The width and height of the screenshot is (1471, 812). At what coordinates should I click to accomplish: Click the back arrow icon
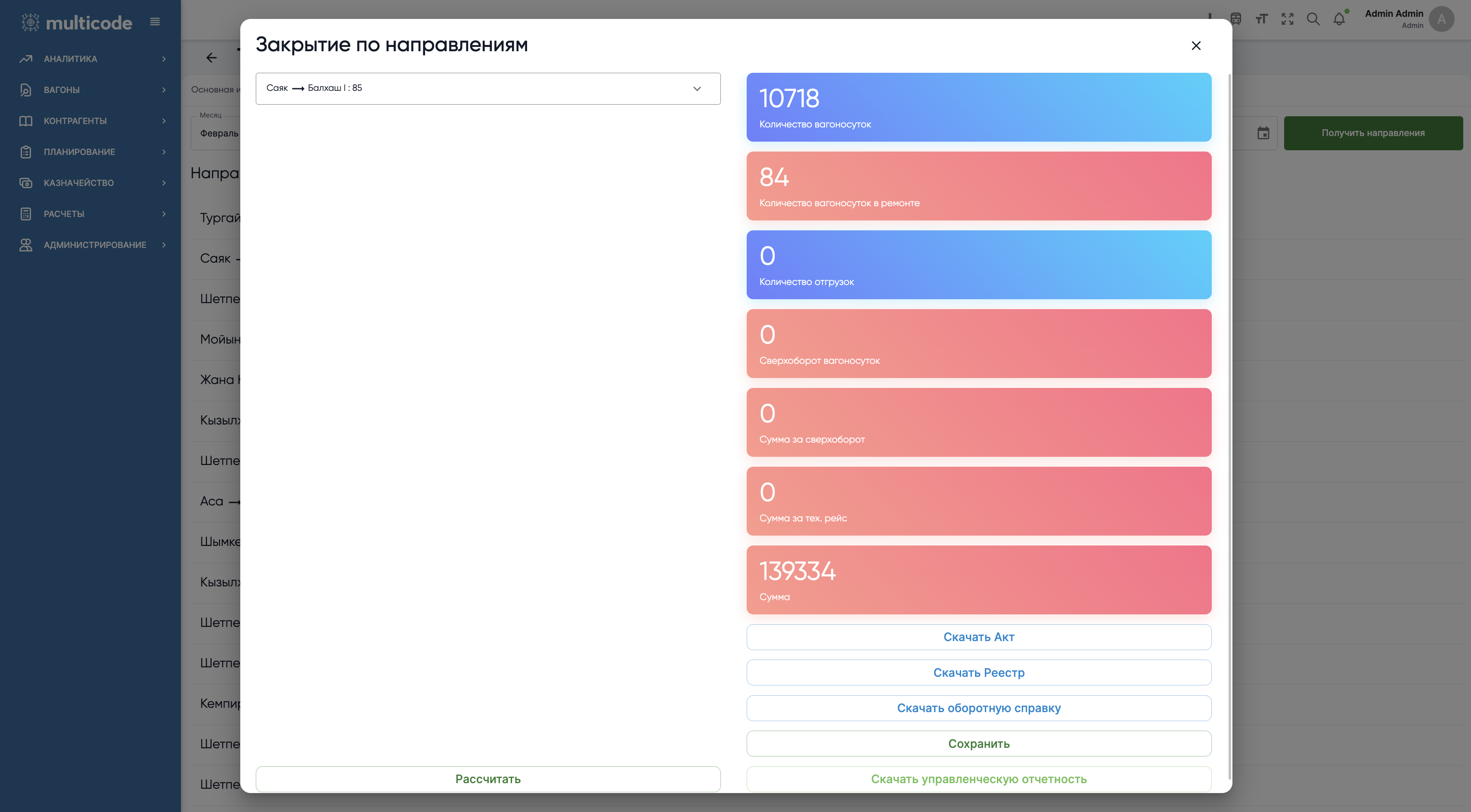211,58
